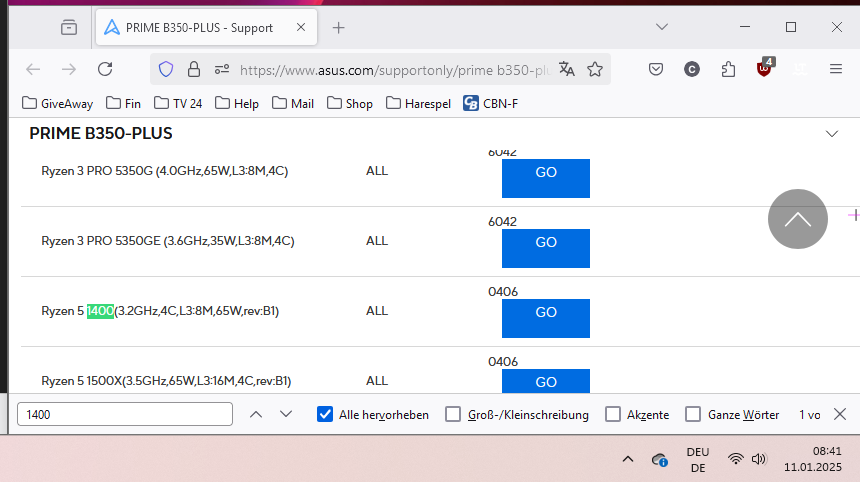Switch DEU DE keyboard language
This screenshot has width=860, height=482.
coord(698,460)
